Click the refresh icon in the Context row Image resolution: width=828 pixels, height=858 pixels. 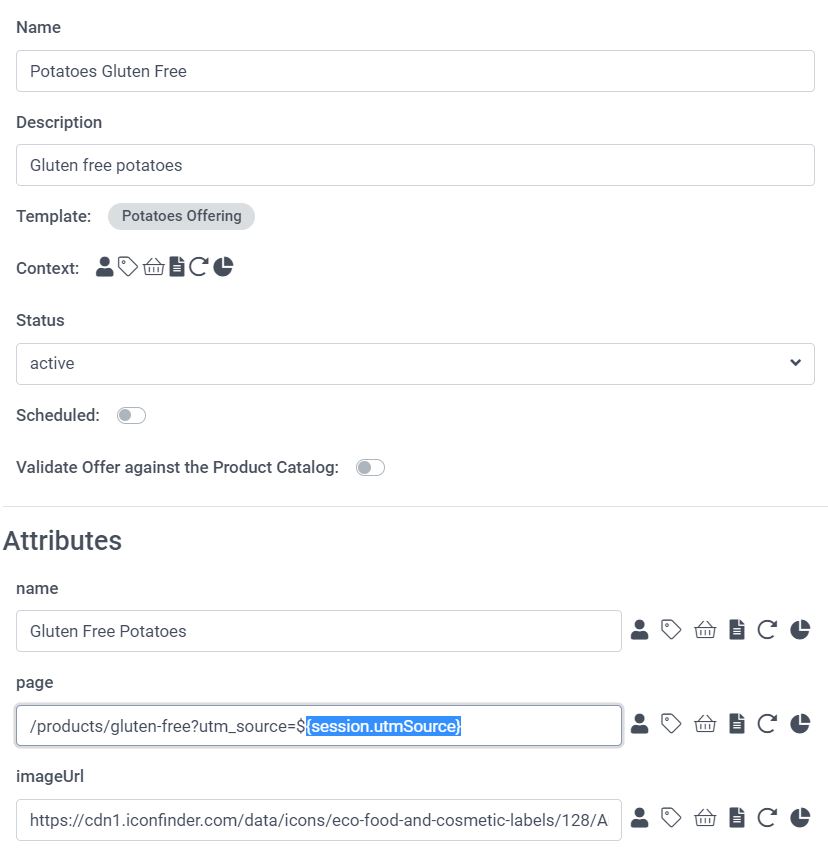pos(198,267)
